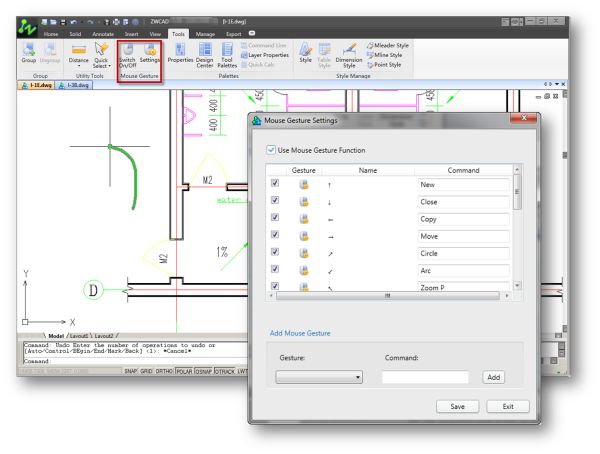Uncheck the New gesture row checkbox
This screenshot has width=600, height=454.
point(275,183)
